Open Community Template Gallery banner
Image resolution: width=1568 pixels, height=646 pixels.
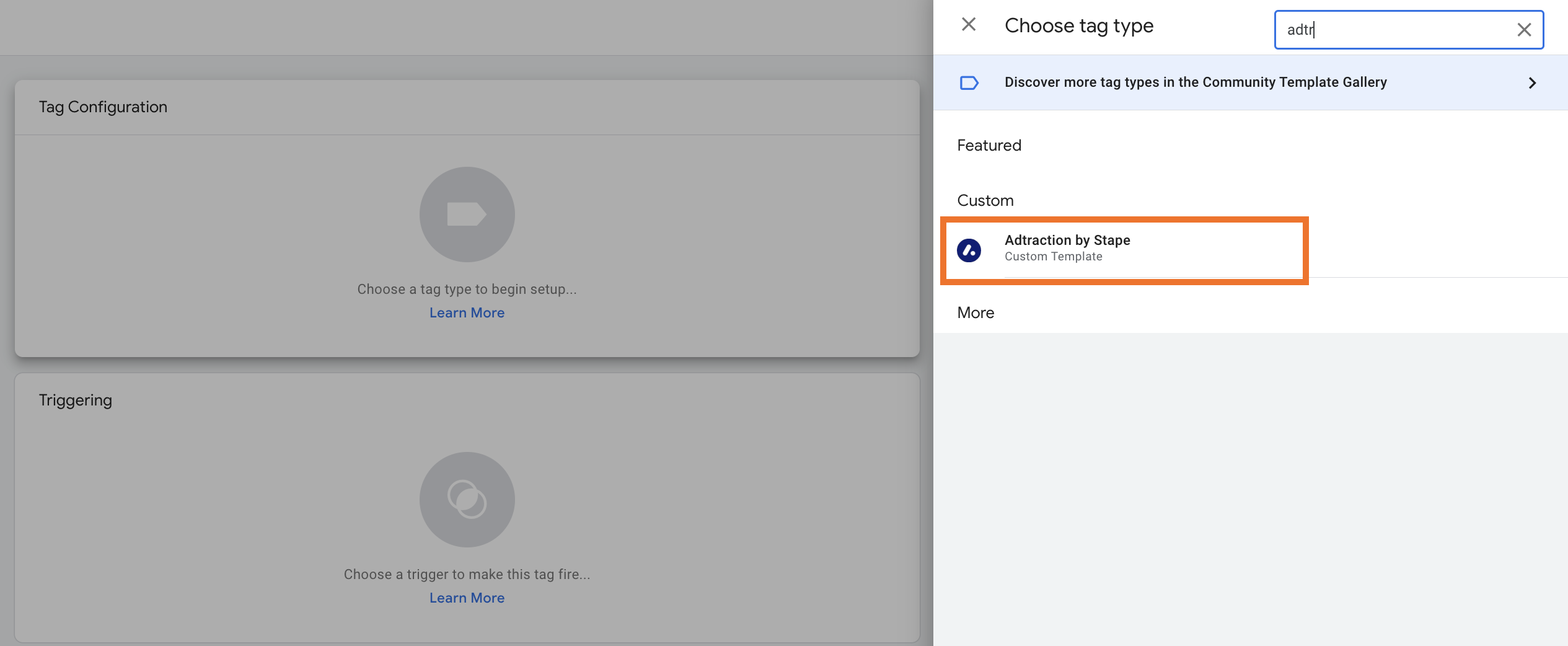(x=1250, y=82)
